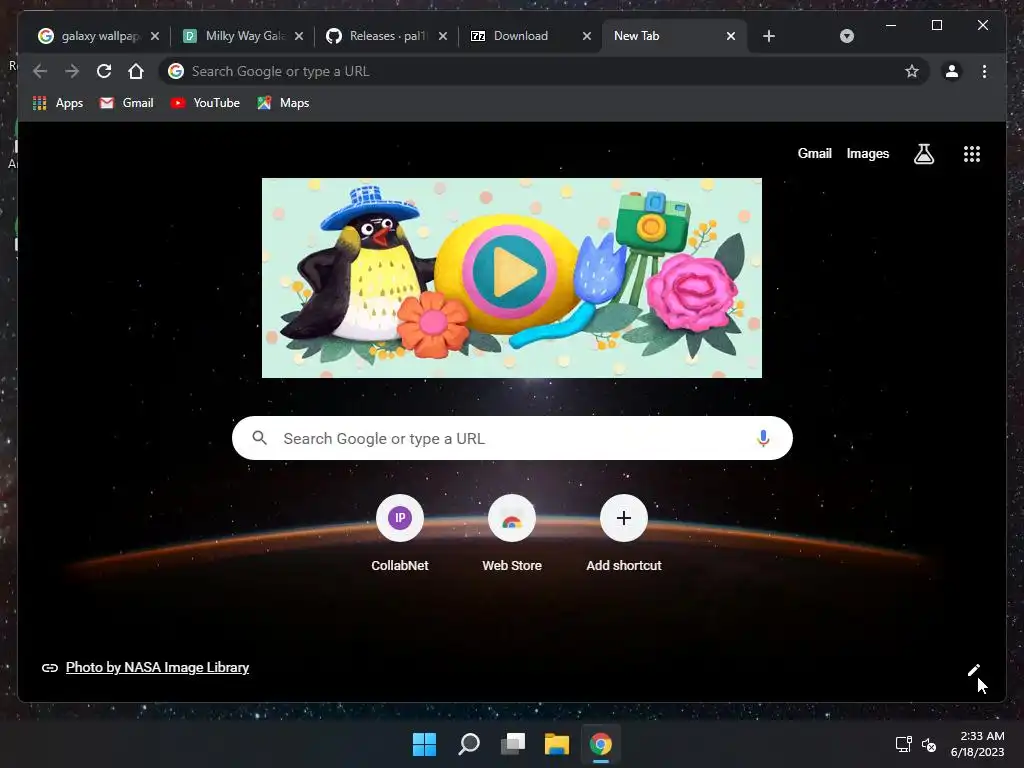This screenshot has height=768, width=1024.
Task: Open Search Labs flask icon
Action: tap(923, 154)
